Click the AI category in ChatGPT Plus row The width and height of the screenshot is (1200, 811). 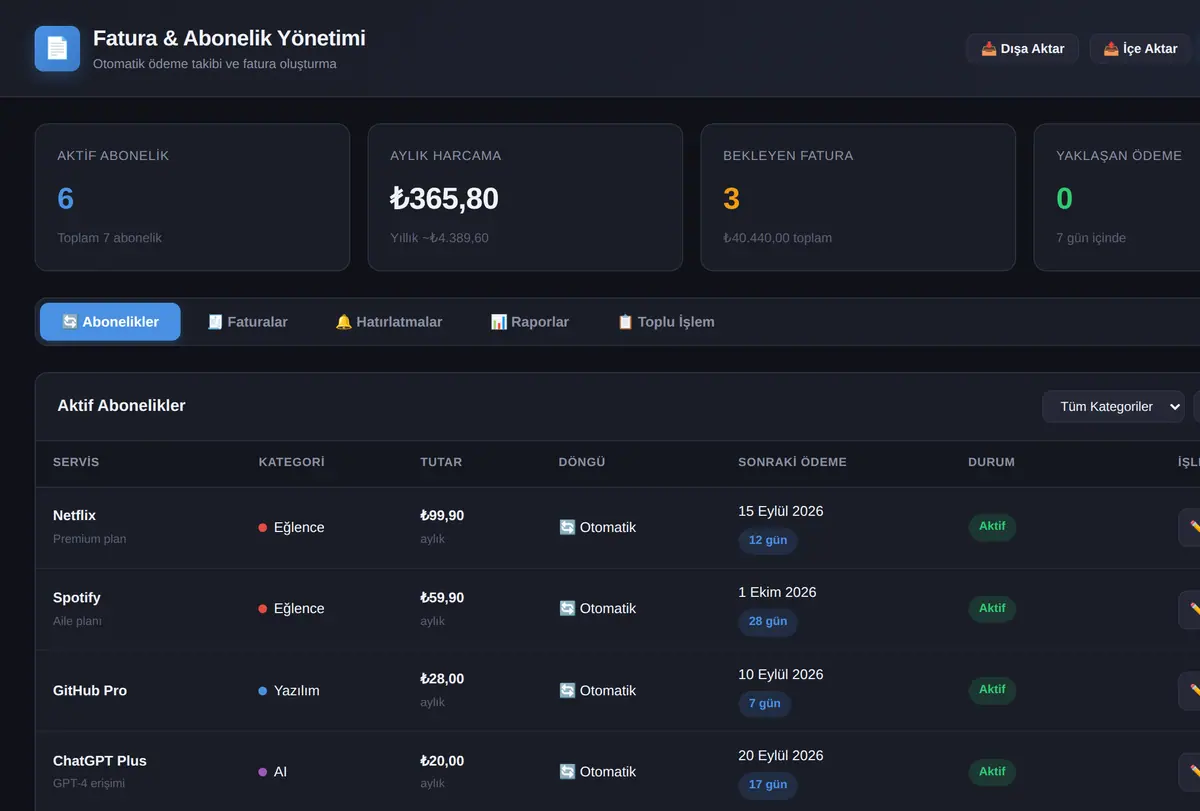pos(273,772)
